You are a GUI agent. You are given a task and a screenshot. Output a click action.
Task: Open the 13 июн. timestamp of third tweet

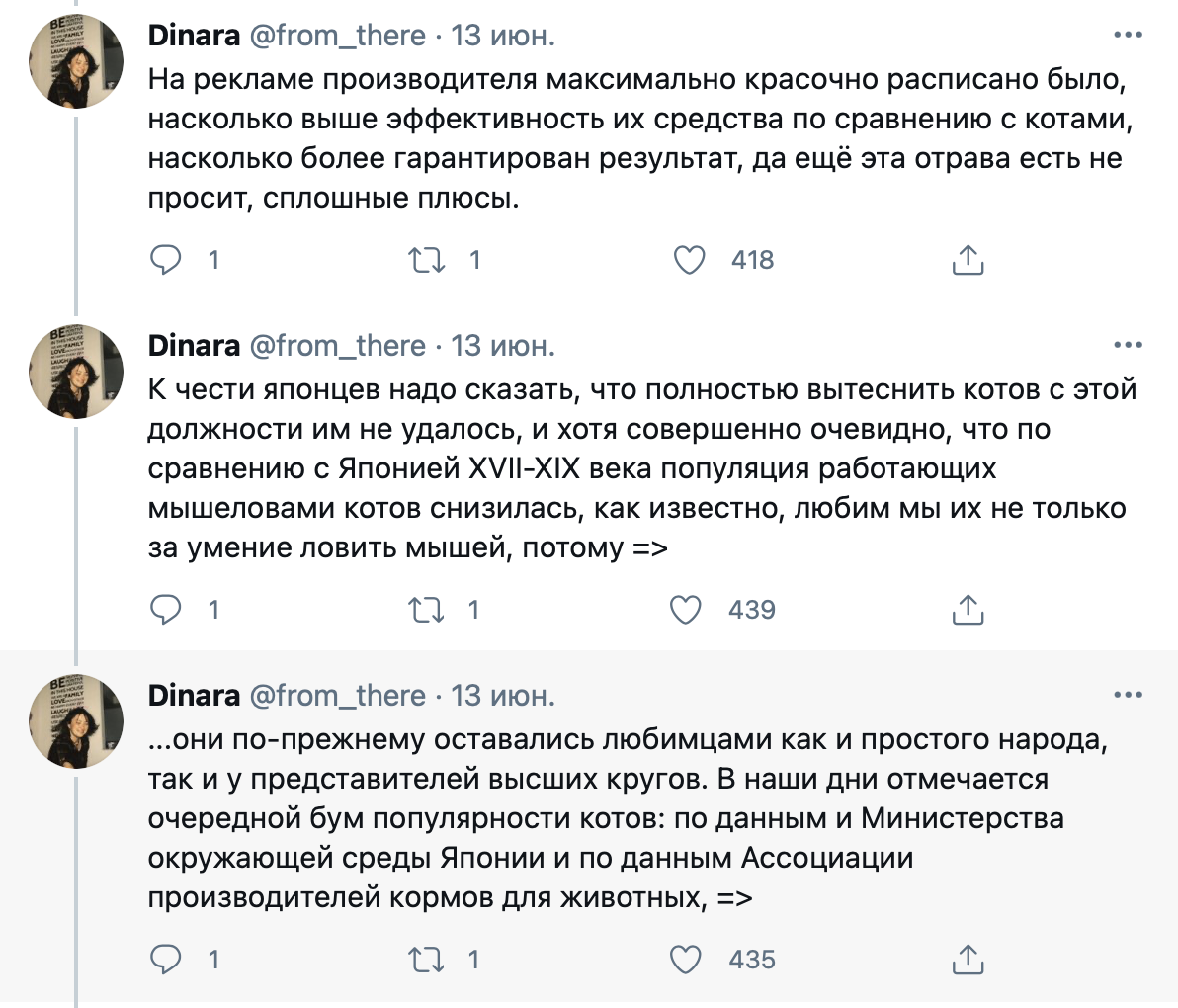pyautogui.click(x=503, y=696)
